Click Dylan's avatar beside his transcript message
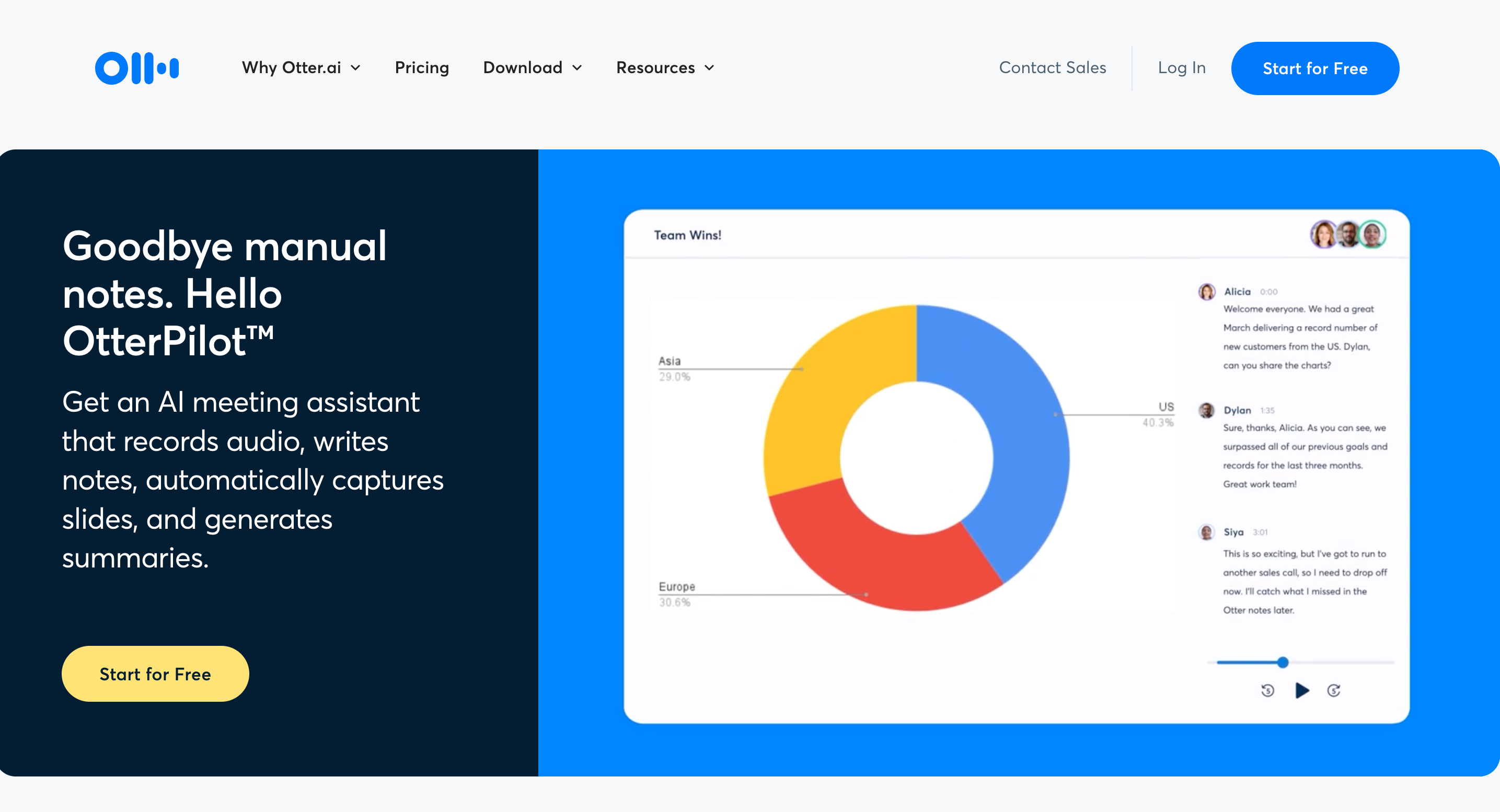This screenshot has height=812, width=1500. (x=1206, y=410)
